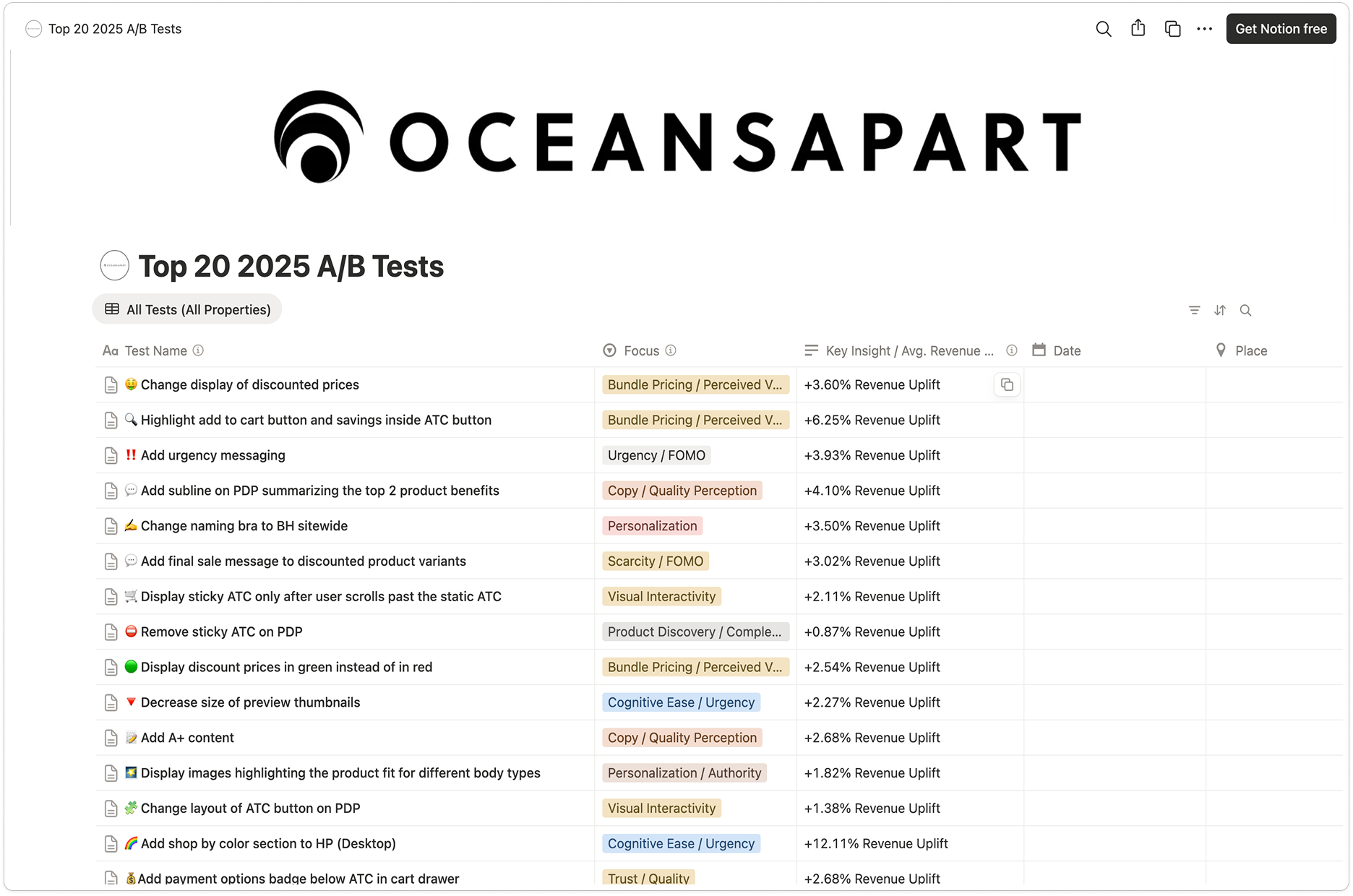Click the blue Cognitive Ease / Urgency tag on thumbnails row
The image size is (1353, 896).
[680, 702]
